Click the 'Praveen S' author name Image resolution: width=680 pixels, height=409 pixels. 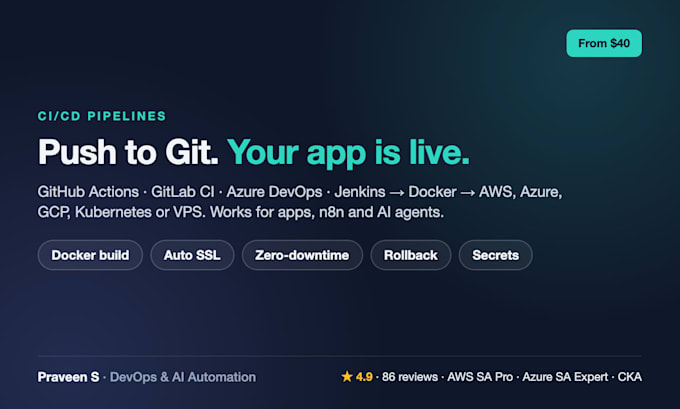click(x=69, y=377)
